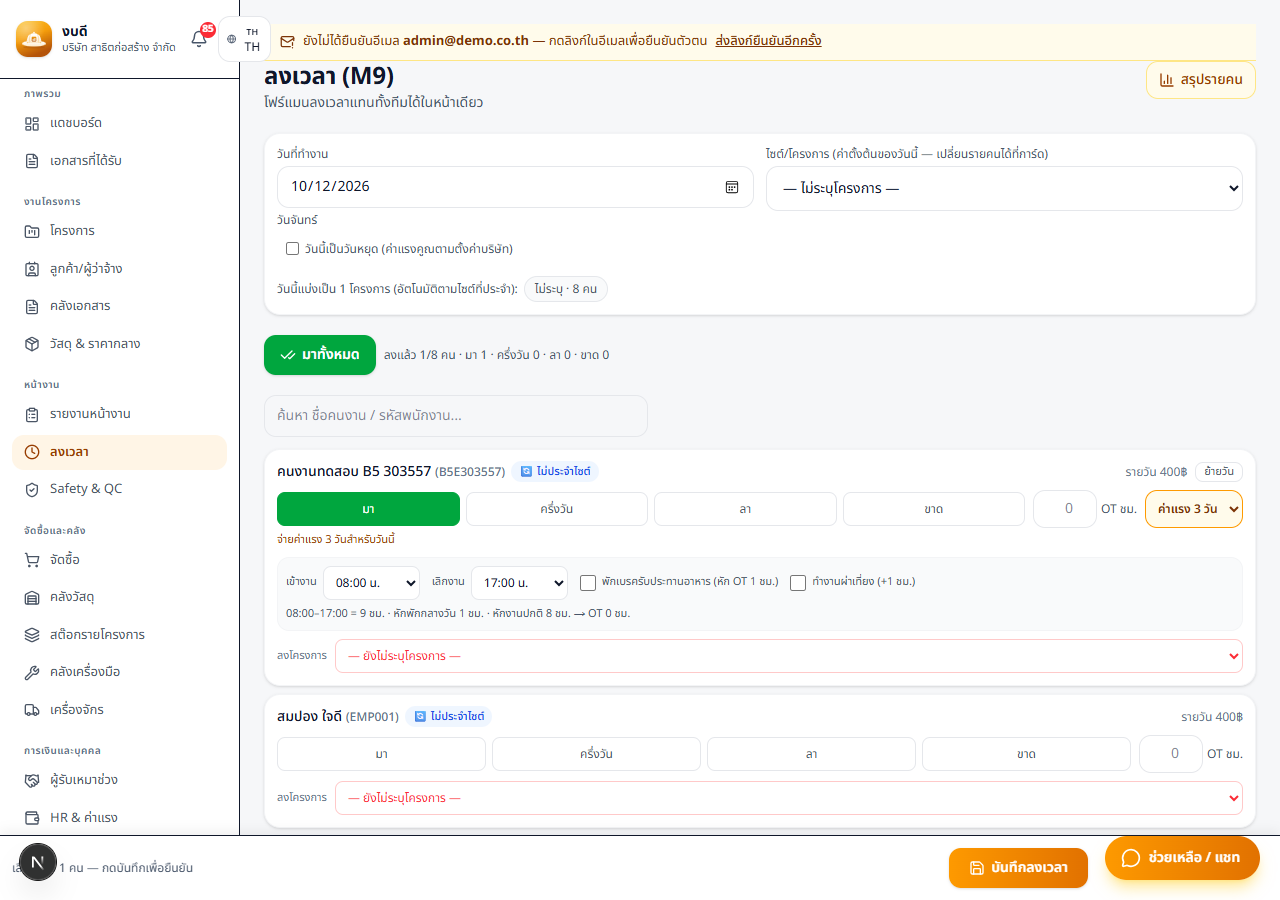Click the ผู้รับเหมาช่วง handshake icon
This screenshot has height=900, width=1280.
tap(32, 780)
